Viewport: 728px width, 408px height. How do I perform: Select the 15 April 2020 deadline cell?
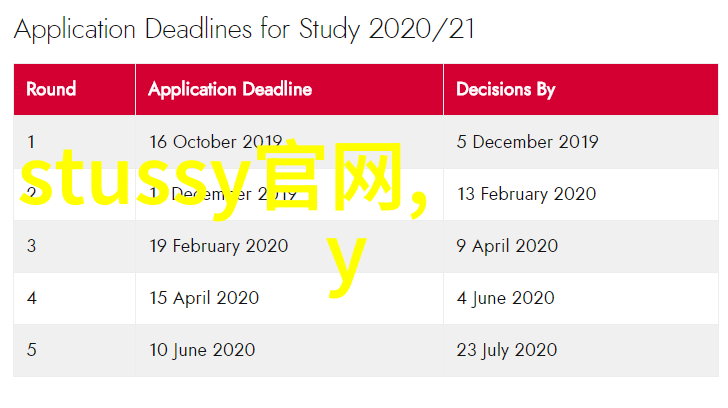point(204,298)
